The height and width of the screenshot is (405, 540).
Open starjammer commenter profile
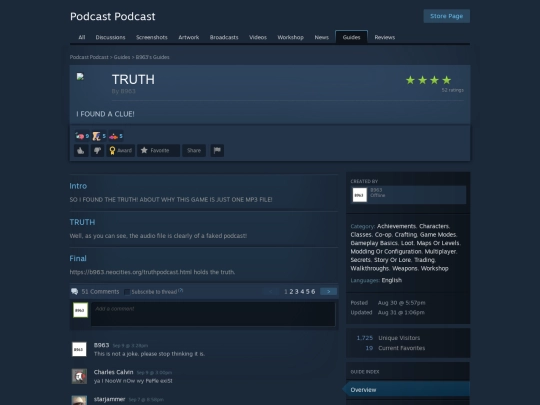click(x=109, y=399)
